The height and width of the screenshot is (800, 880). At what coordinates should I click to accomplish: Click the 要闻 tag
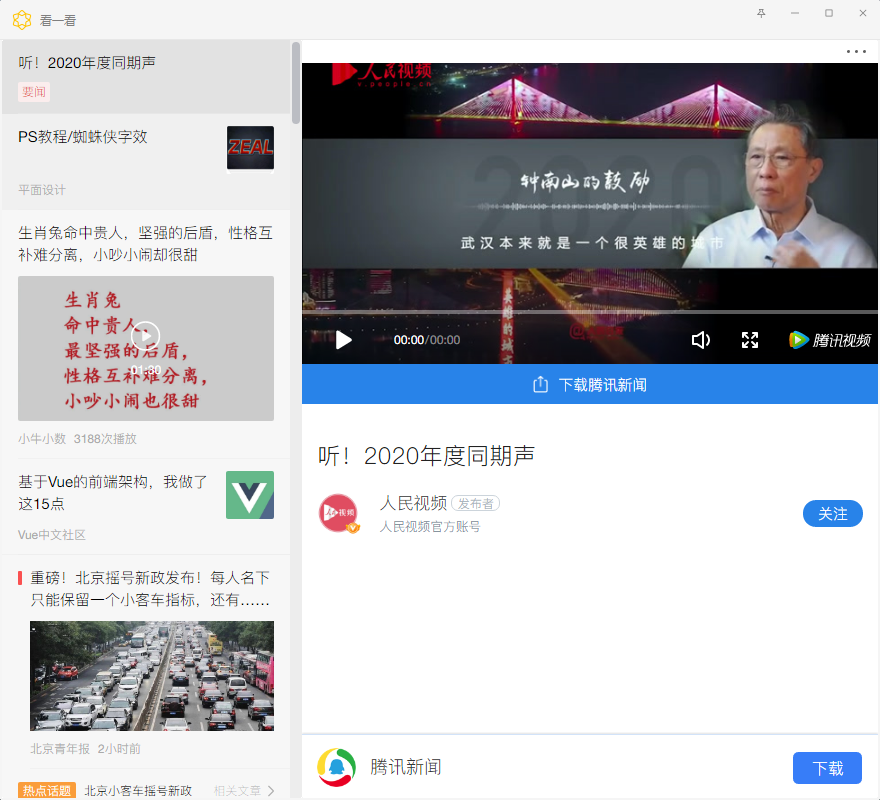(34, 92)
